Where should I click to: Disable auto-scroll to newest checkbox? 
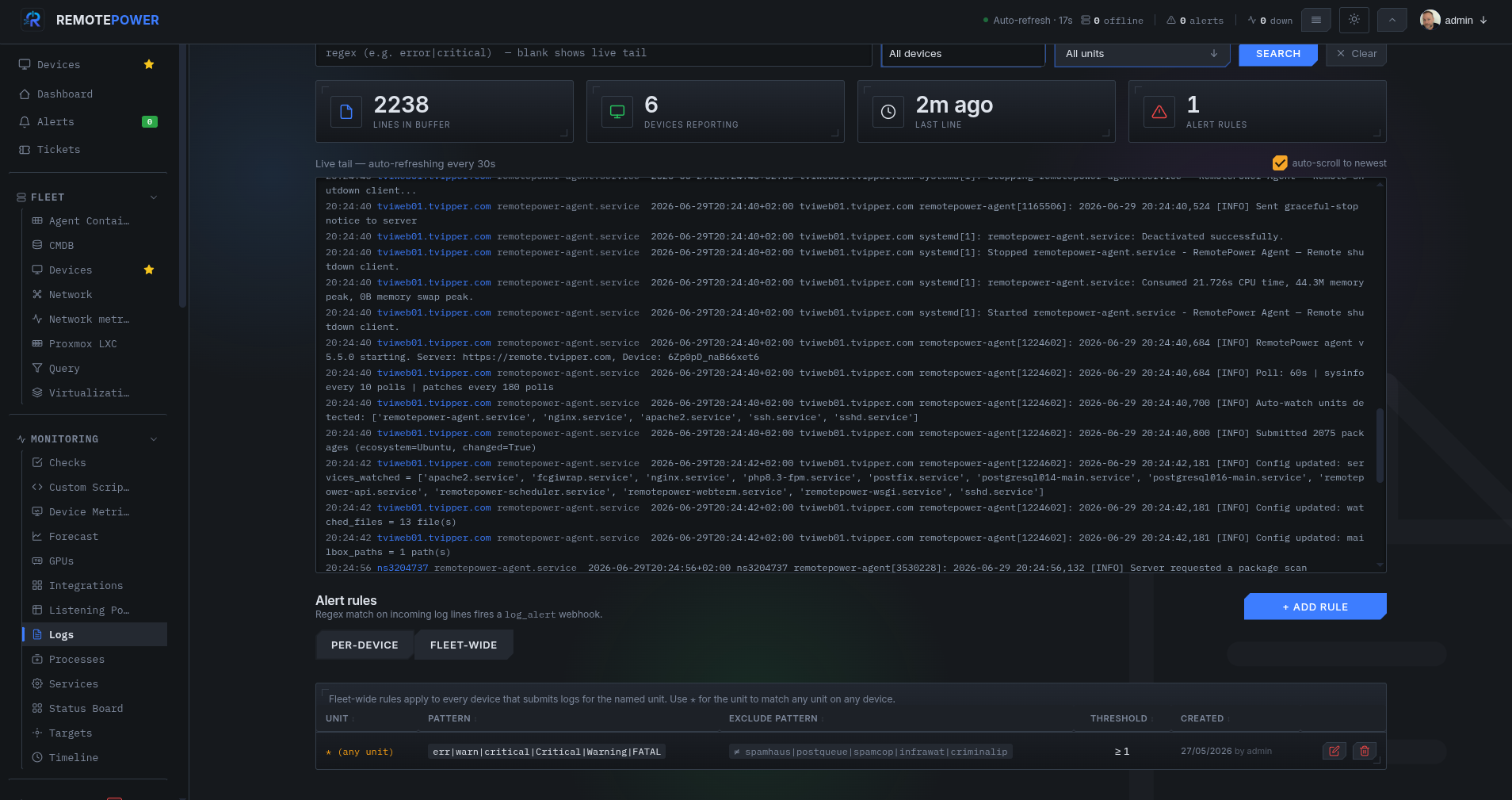click(1280, 163)
